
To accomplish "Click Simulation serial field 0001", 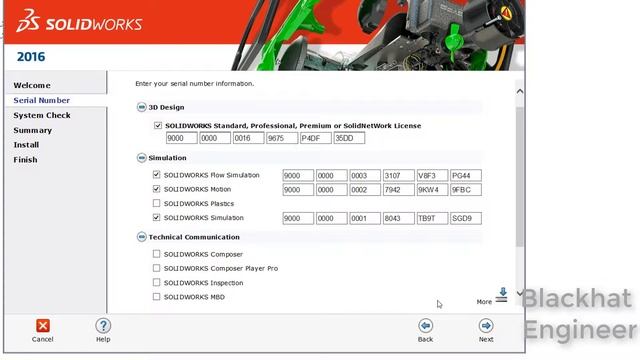I will 365,218.
